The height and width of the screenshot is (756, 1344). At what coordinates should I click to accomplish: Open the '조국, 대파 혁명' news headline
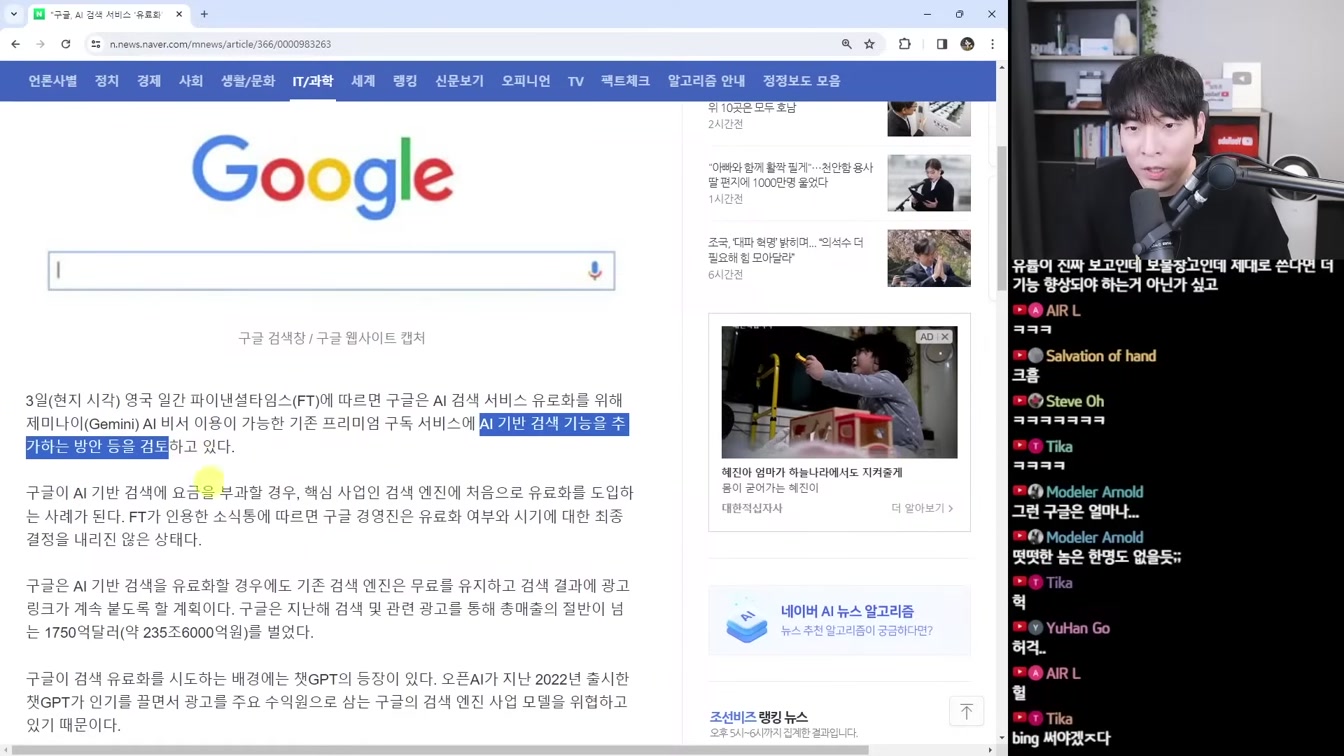coord(786,250)
